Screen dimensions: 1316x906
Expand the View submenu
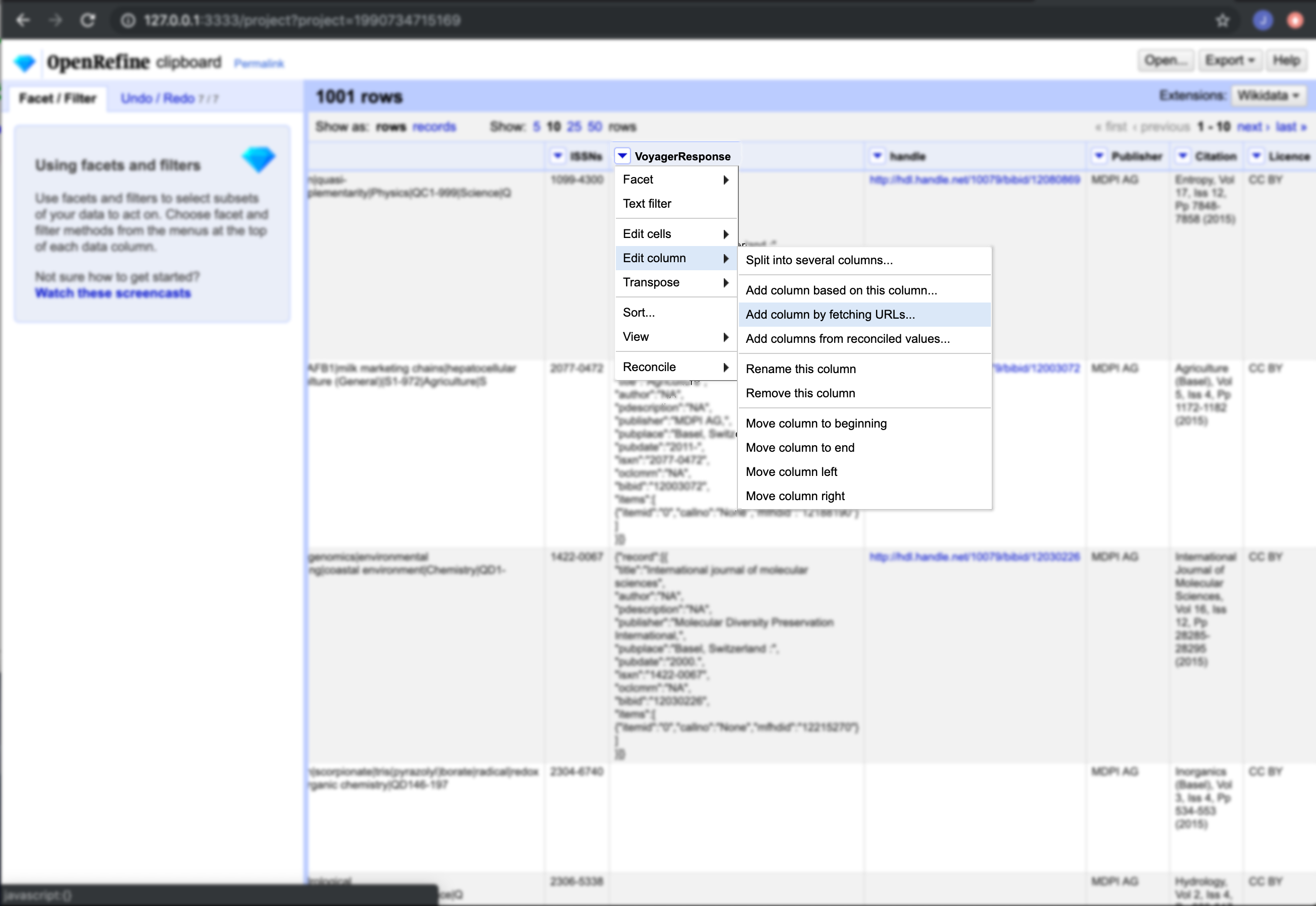pyautogui.click(x=676, y=337)
